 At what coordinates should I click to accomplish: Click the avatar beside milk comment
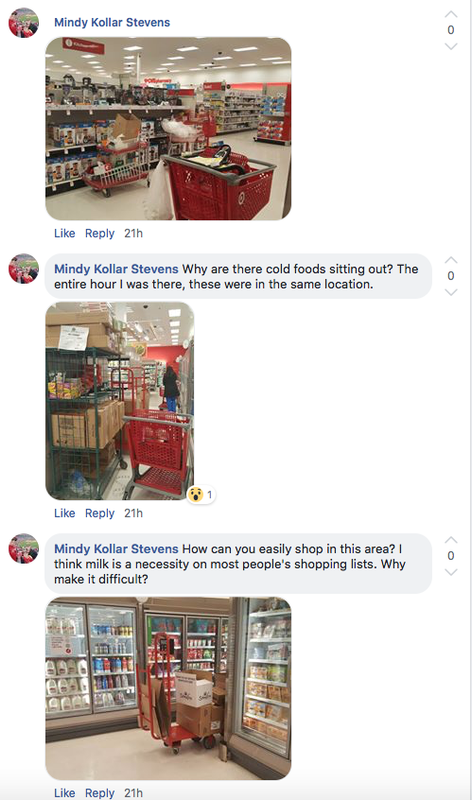[23, 548]
